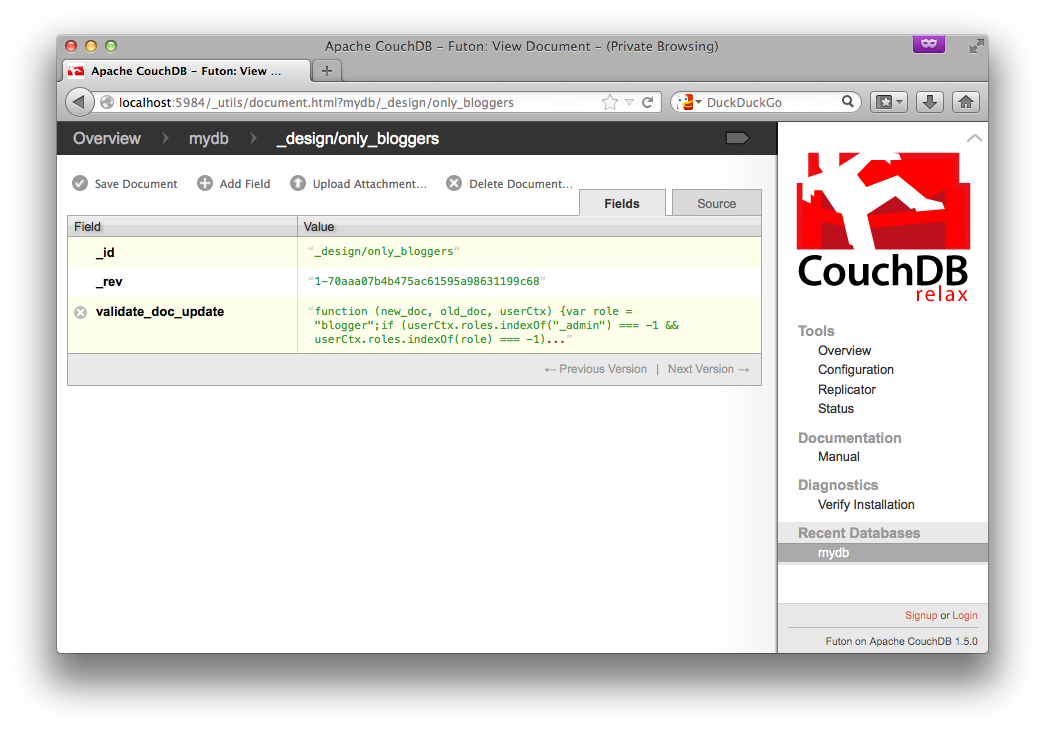Click the Add Field button

(x=234, y=183)
